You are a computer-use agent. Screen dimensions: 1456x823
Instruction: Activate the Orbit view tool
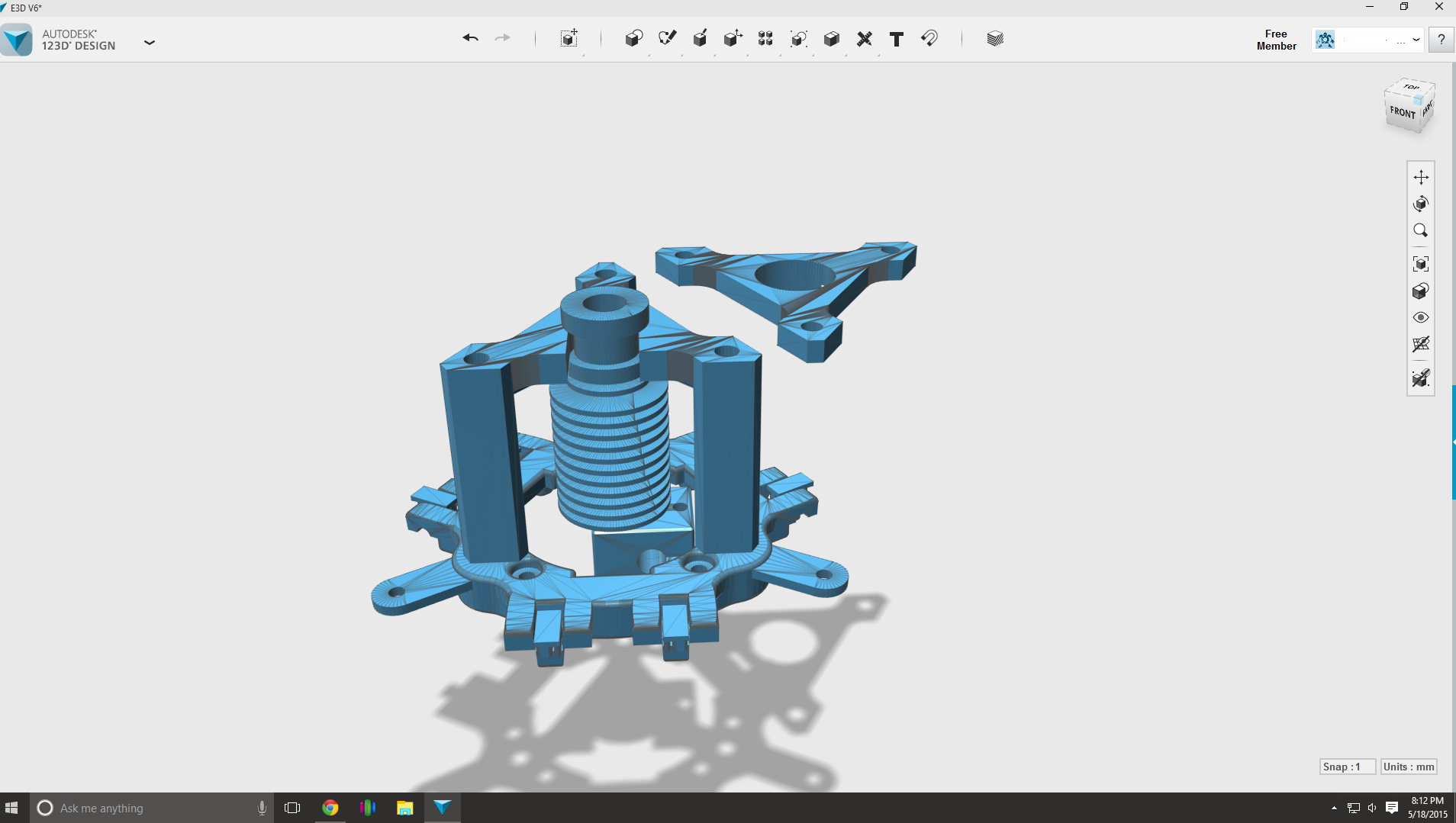pos(1420,204)
